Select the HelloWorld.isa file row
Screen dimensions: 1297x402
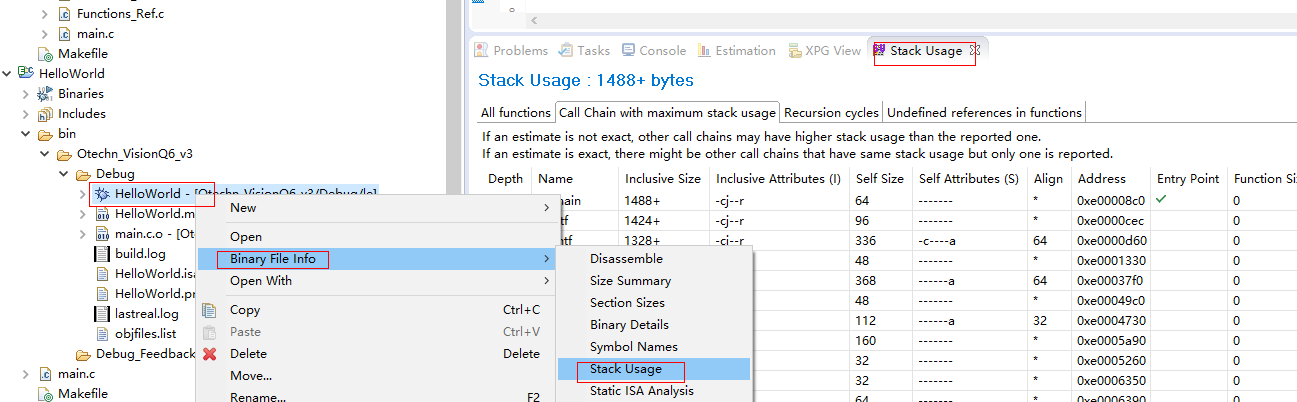pyautogui.click(x=154, y=273)
